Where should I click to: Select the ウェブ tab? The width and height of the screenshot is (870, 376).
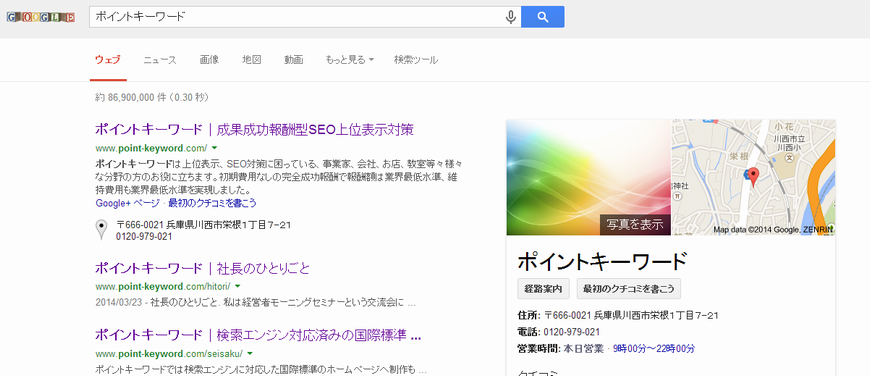(x=108, y=60)
